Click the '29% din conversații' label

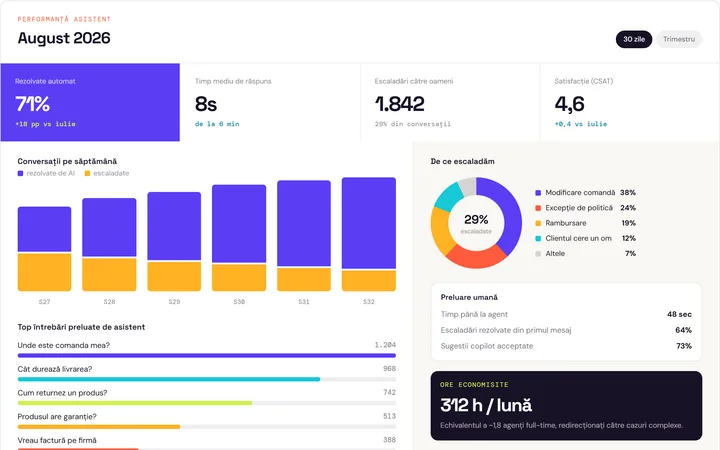coord(413,124)
